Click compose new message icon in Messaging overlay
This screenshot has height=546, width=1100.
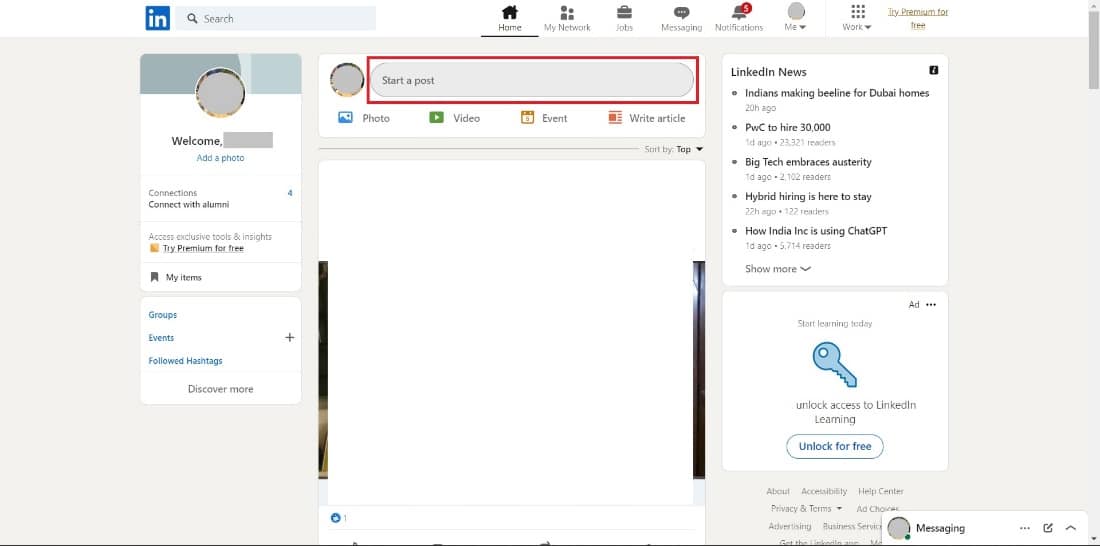coord(1048,528)
